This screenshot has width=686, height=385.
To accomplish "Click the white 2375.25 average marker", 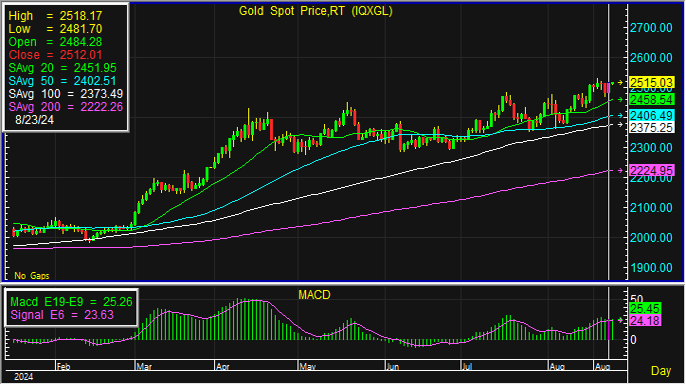I will 651,127.
